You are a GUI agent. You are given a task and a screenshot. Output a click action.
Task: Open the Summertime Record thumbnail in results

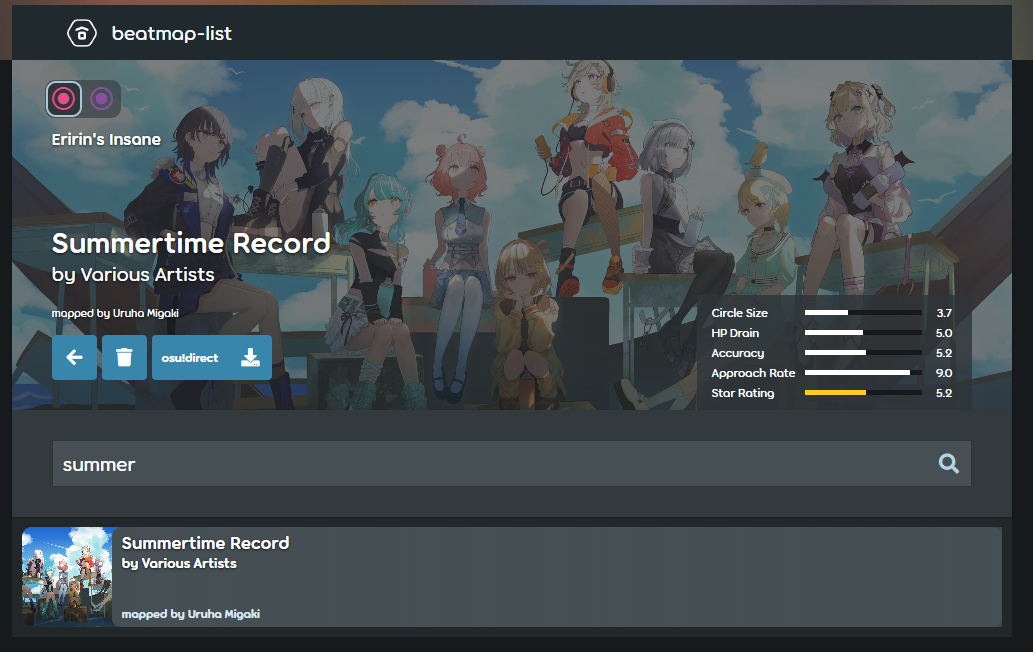[67, 577]
